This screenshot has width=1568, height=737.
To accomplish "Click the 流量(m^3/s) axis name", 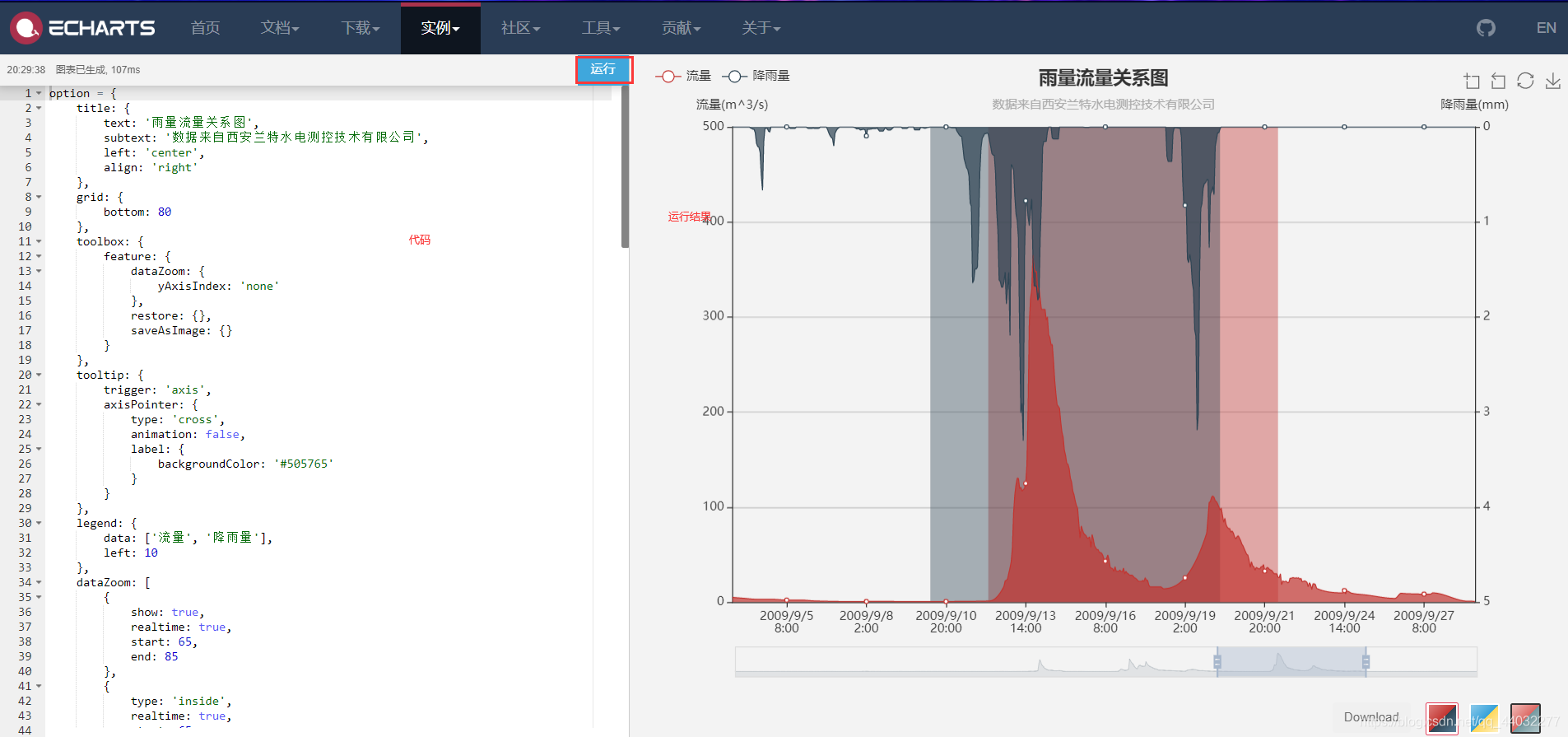I will pos(732,105).
